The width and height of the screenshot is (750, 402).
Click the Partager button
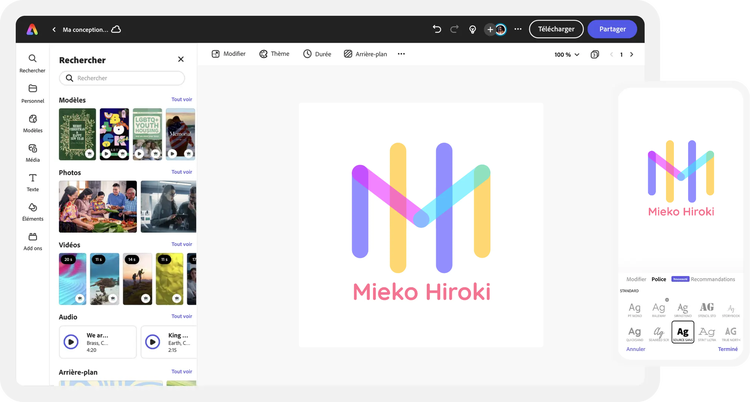tap(612, 29)
